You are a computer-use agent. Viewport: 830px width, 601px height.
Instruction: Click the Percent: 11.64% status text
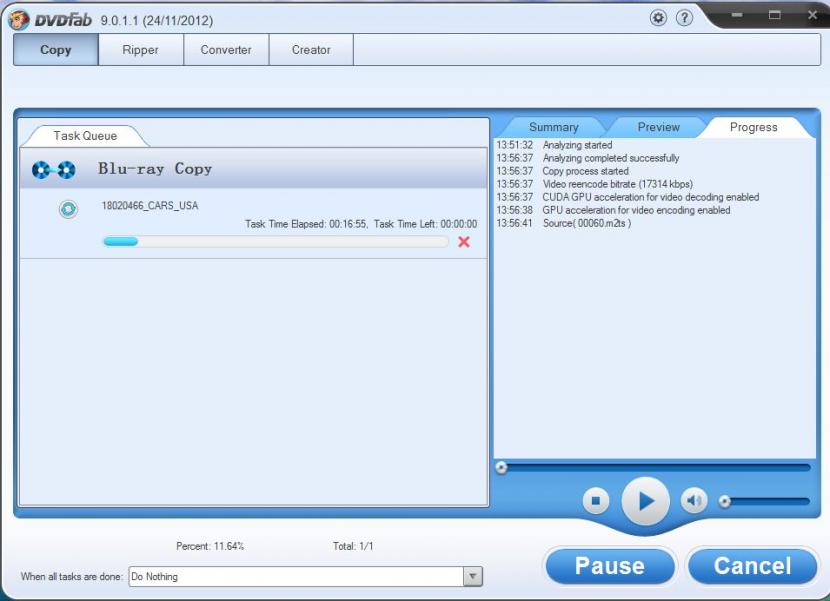coord(210,546)
